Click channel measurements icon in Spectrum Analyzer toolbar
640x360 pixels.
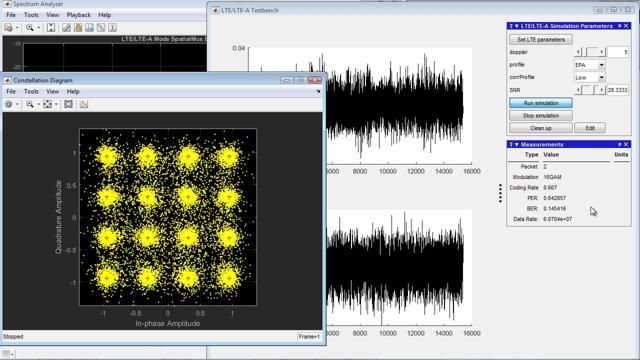coord(101,28)
